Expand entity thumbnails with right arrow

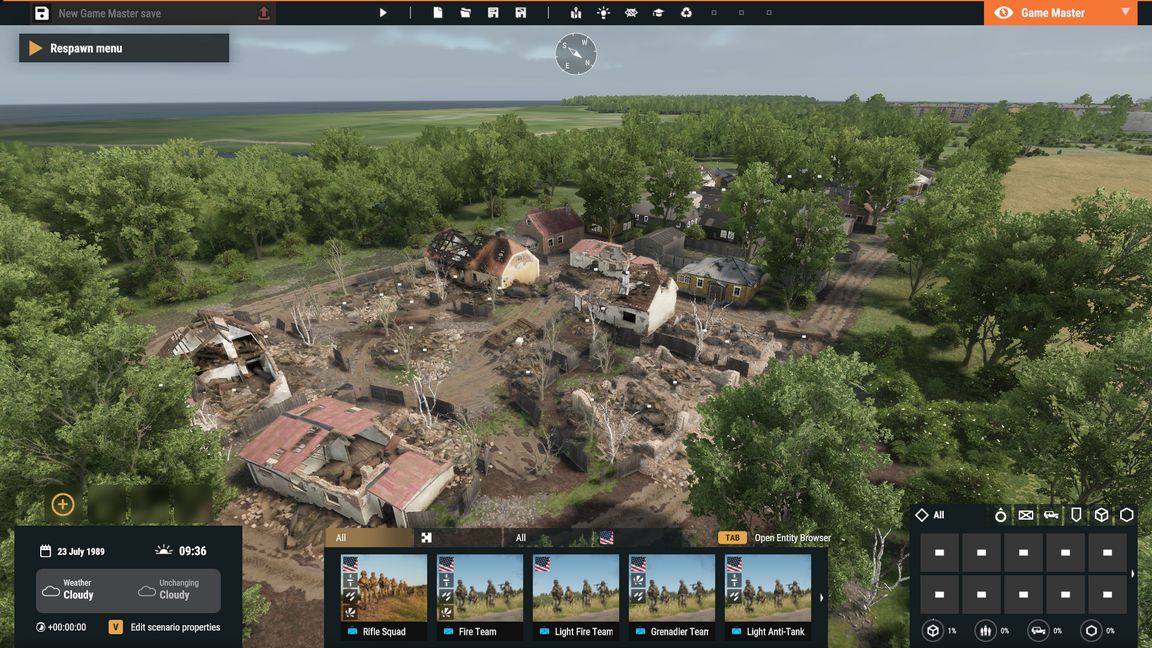click(822, 598)
